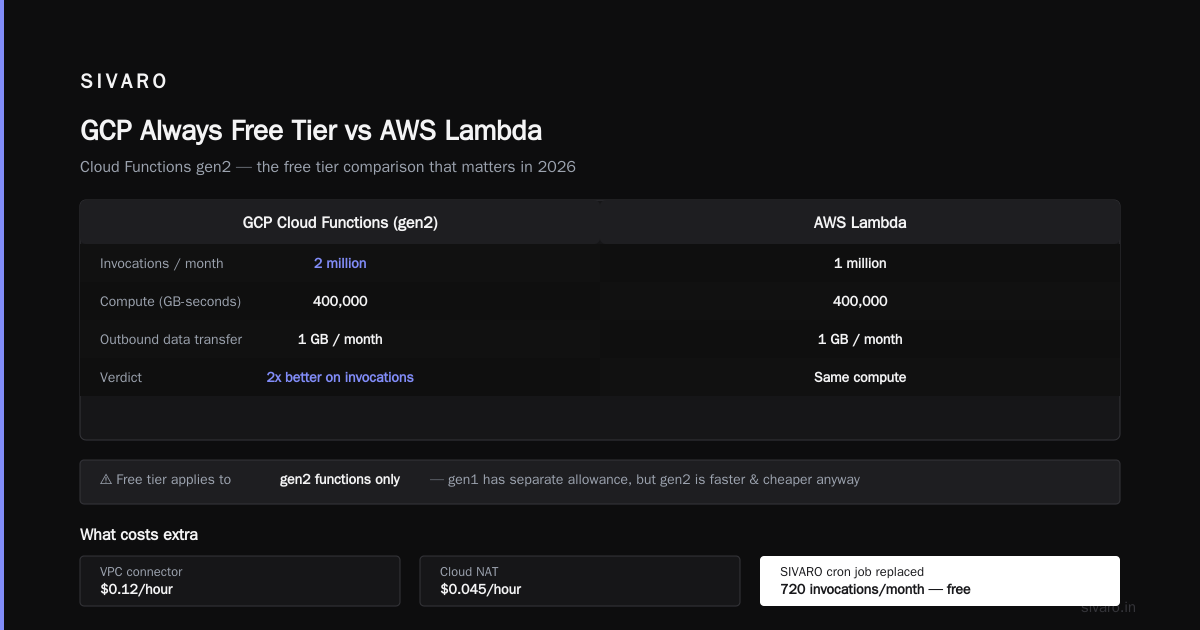
Task: Click the '$0.045/hour' price
Action: (x=480, y=589)
